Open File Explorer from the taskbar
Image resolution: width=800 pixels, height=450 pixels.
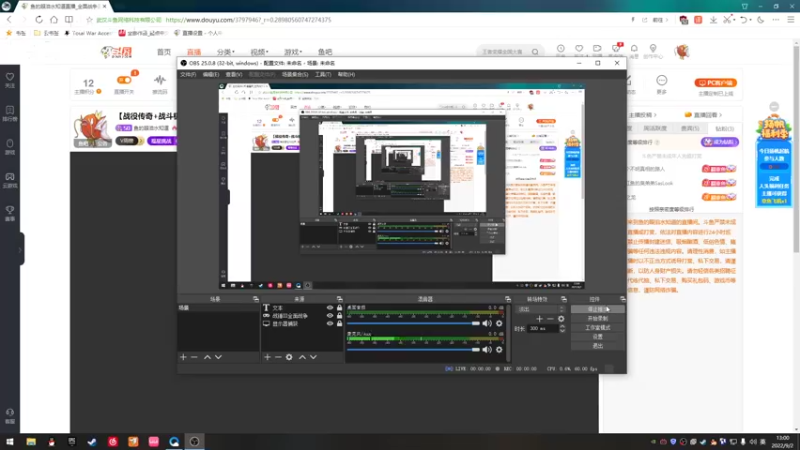31,442
